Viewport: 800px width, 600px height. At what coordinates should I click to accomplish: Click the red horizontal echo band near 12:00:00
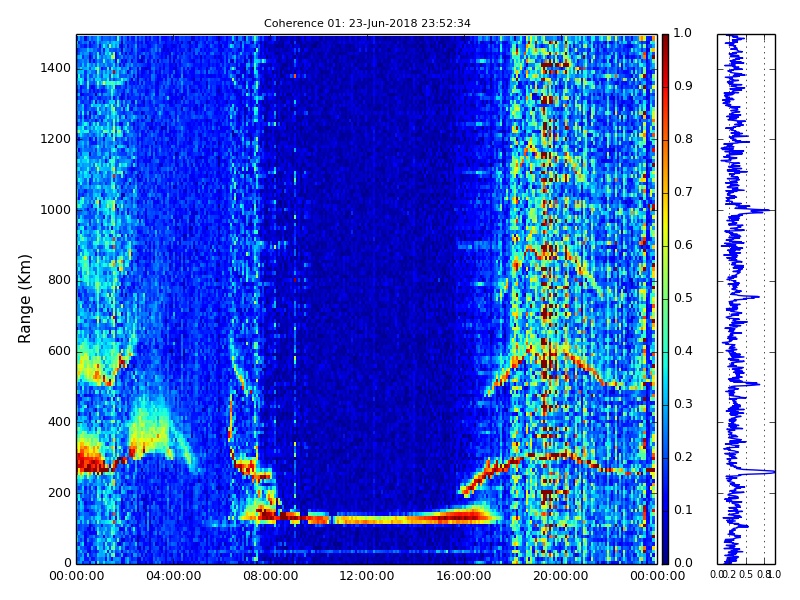pyautogui.click(x=367, y=519)
